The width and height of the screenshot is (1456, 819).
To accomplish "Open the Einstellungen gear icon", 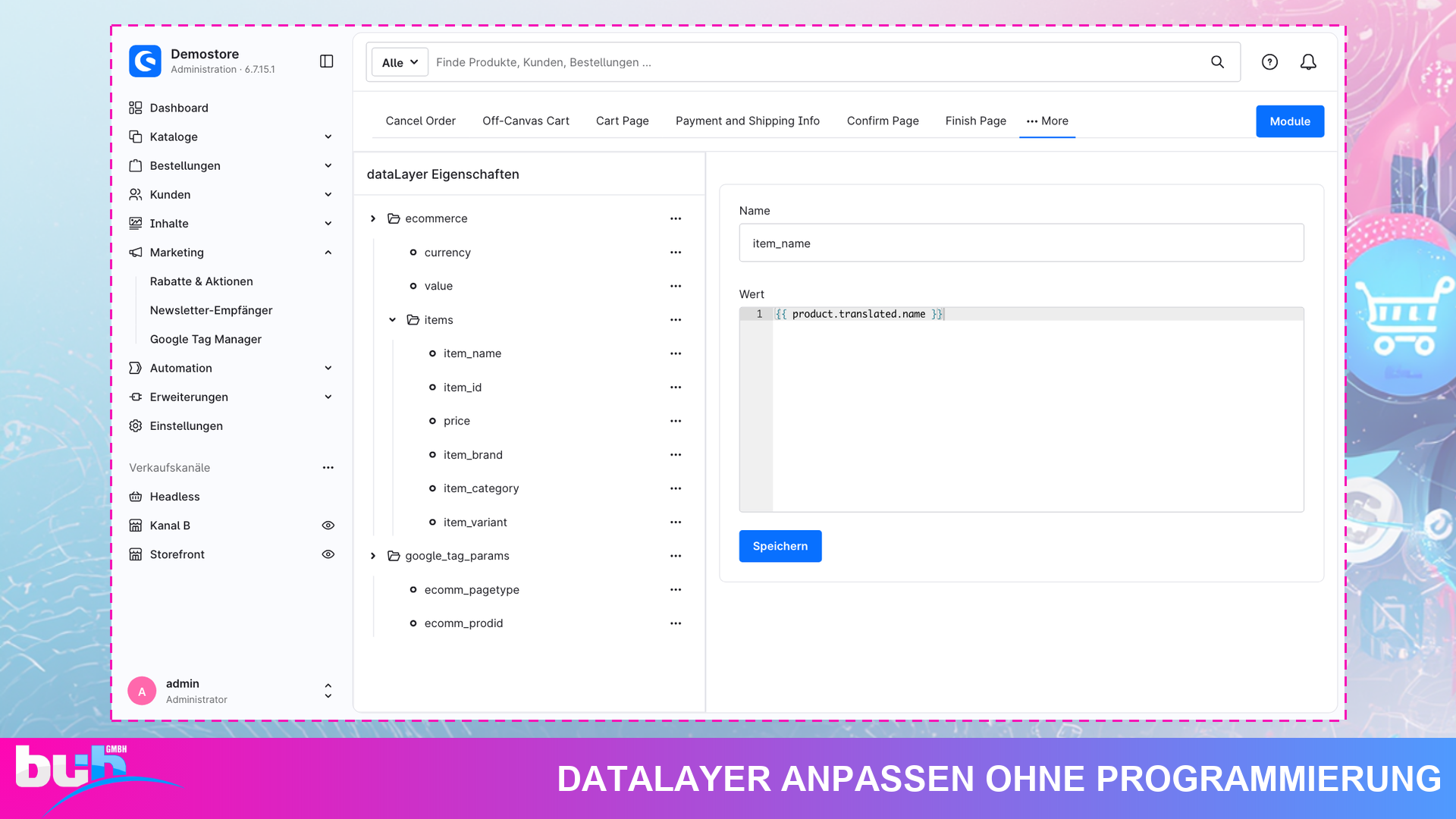I will 136,426.
